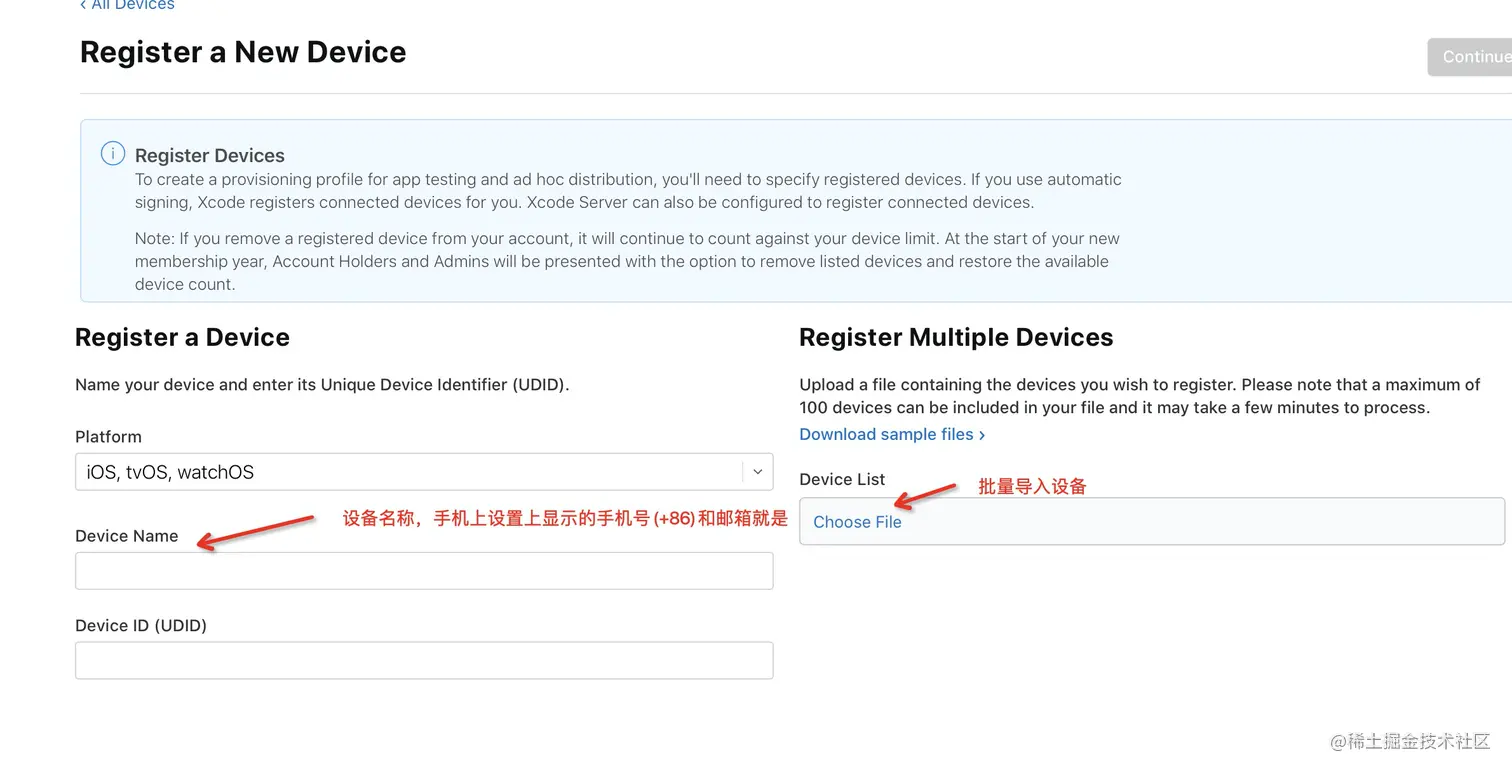
Task: Click the chevron arrow of the Platform selector
Action: pyautogui.click(x=757, y=472)
